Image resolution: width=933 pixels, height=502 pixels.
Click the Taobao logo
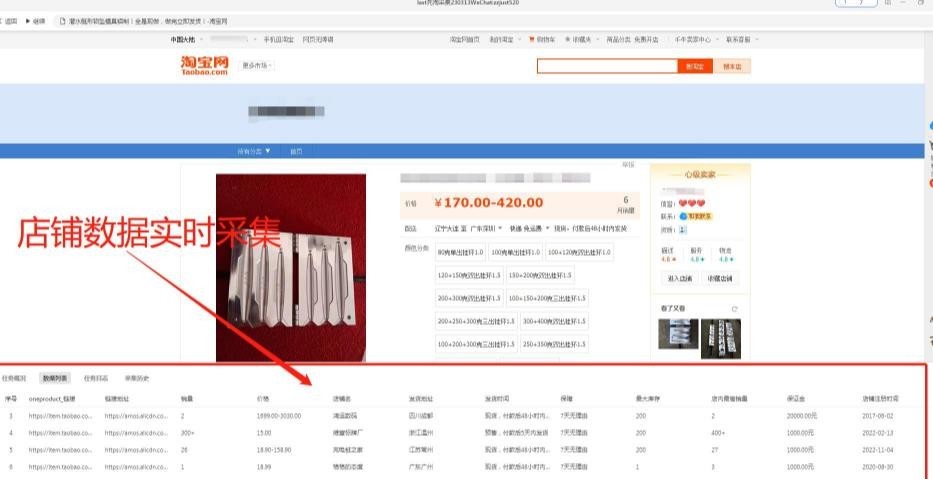point(204,65)
